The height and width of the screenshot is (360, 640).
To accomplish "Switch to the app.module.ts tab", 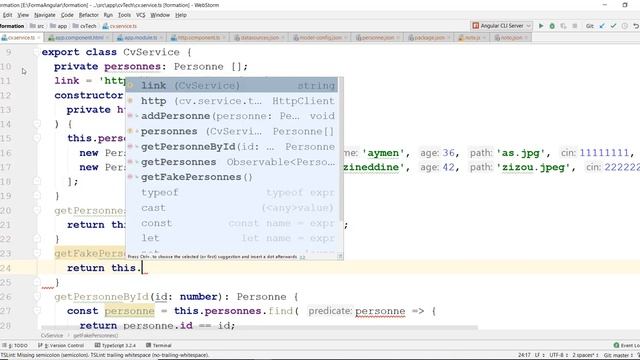I will coord(139,38).
